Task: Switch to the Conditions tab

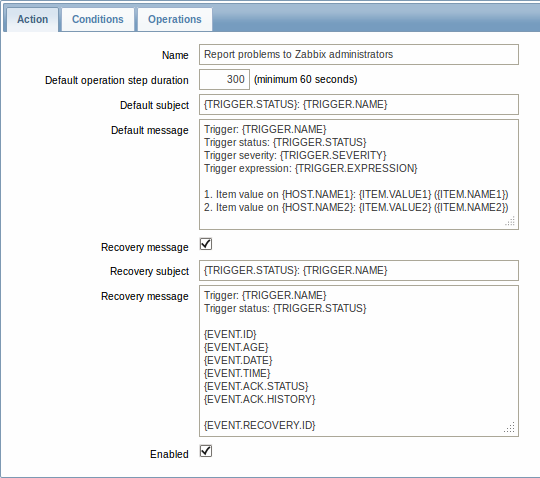Action: click(98, 20)
